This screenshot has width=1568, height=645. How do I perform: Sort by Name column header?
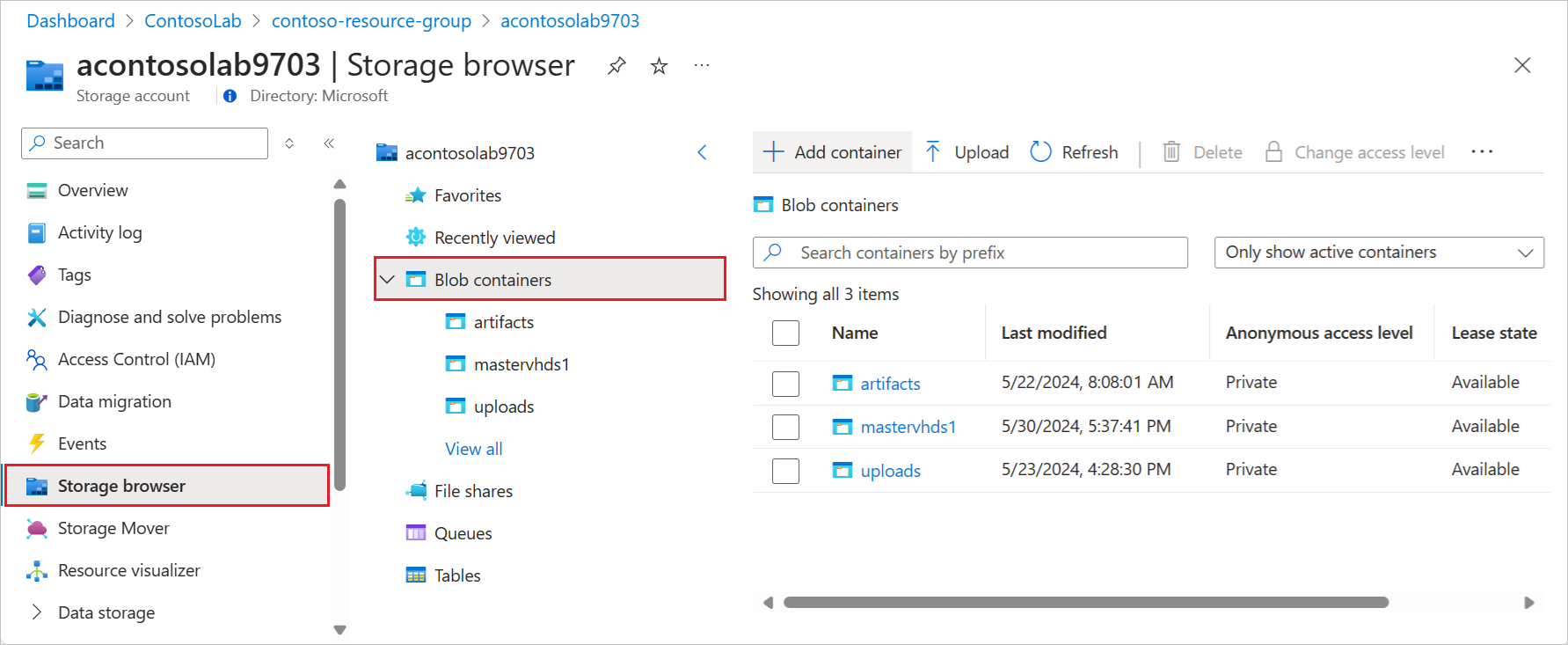[x=855, y=333]
